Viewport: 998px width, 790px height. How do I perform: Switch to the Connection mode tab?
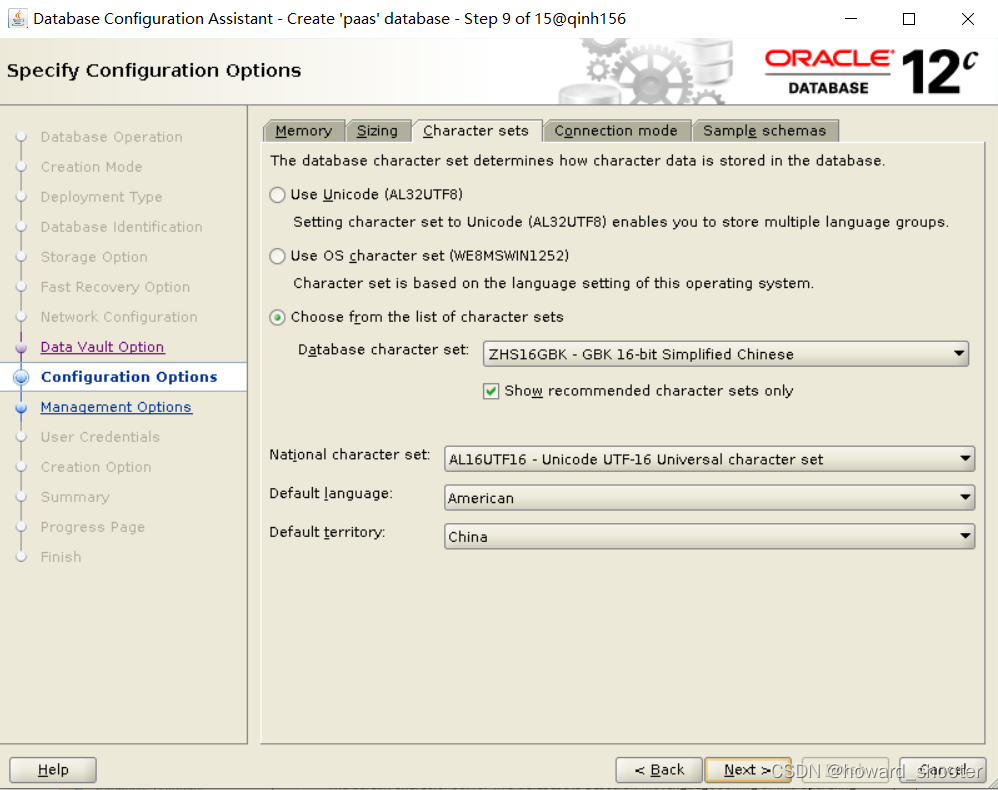[x=617, y=130]
